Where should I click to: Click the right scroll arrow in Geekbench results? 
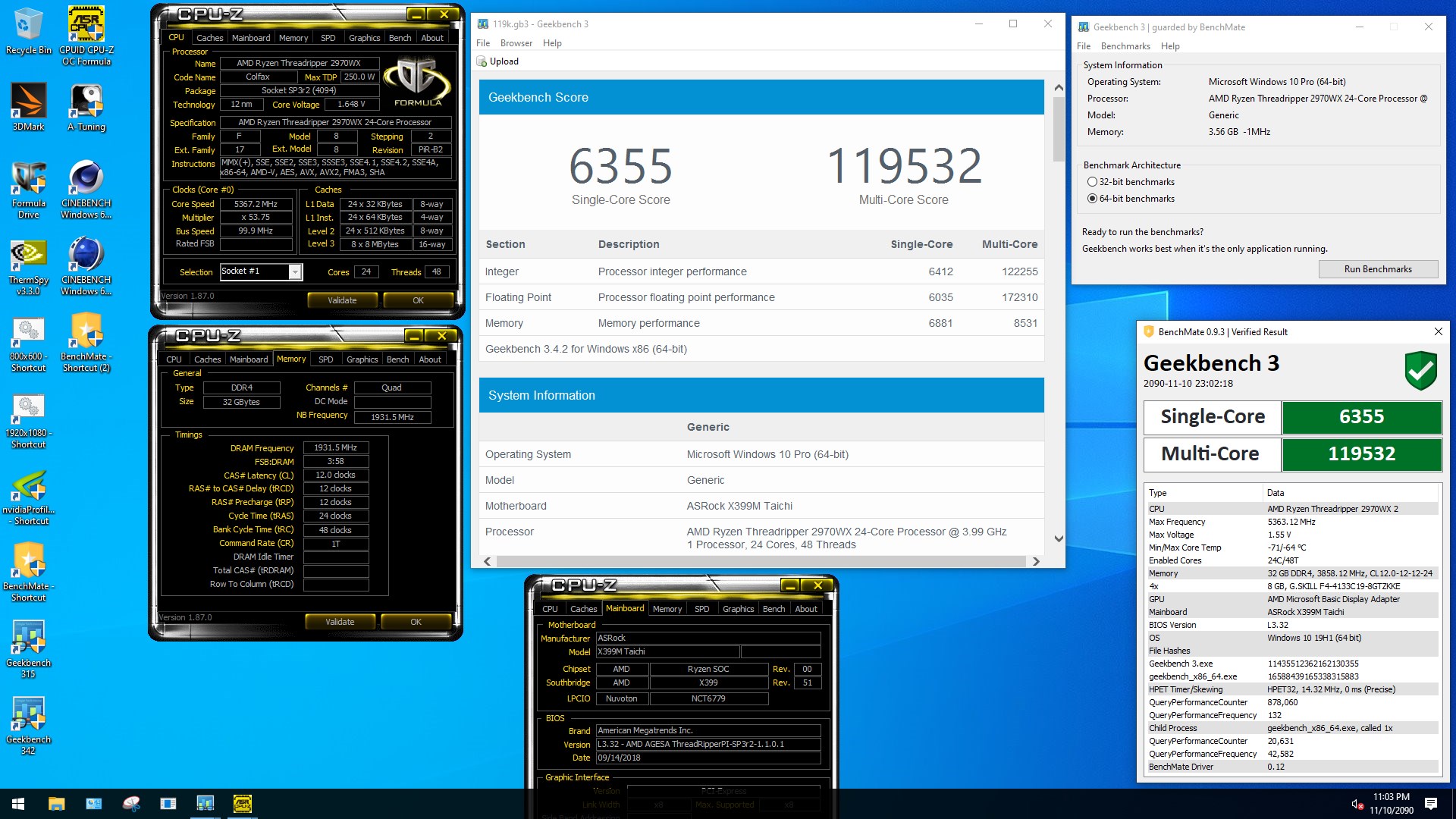[x=1036, y=561]
